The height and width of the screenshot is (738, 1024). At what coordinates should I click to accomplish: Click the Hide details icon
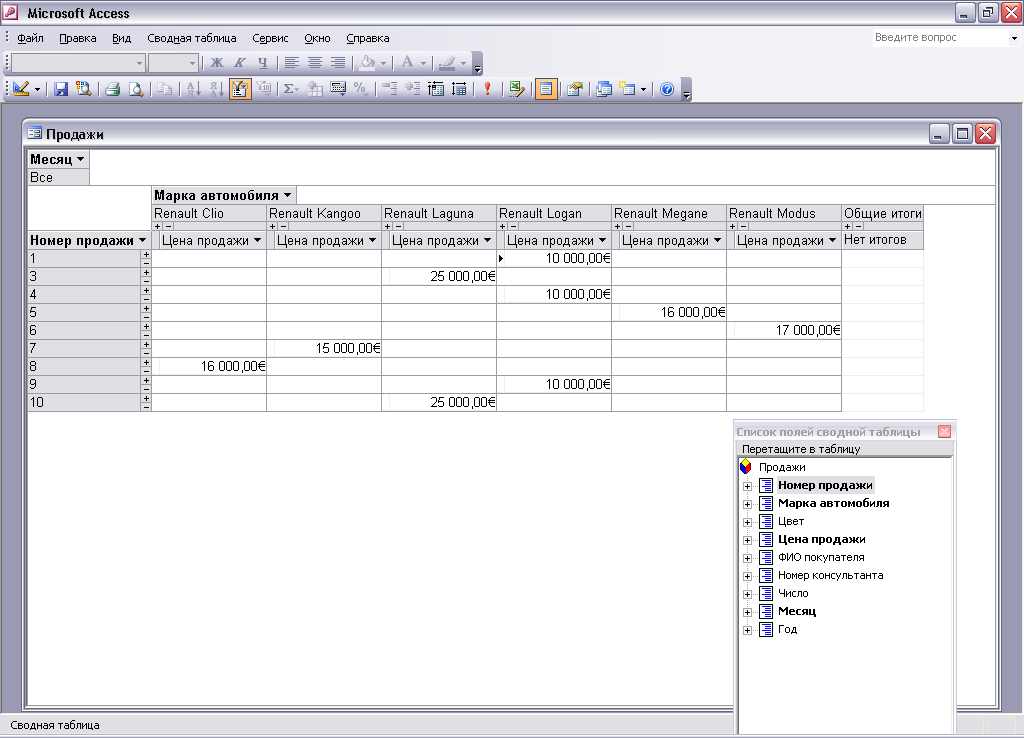coord(436,89)
